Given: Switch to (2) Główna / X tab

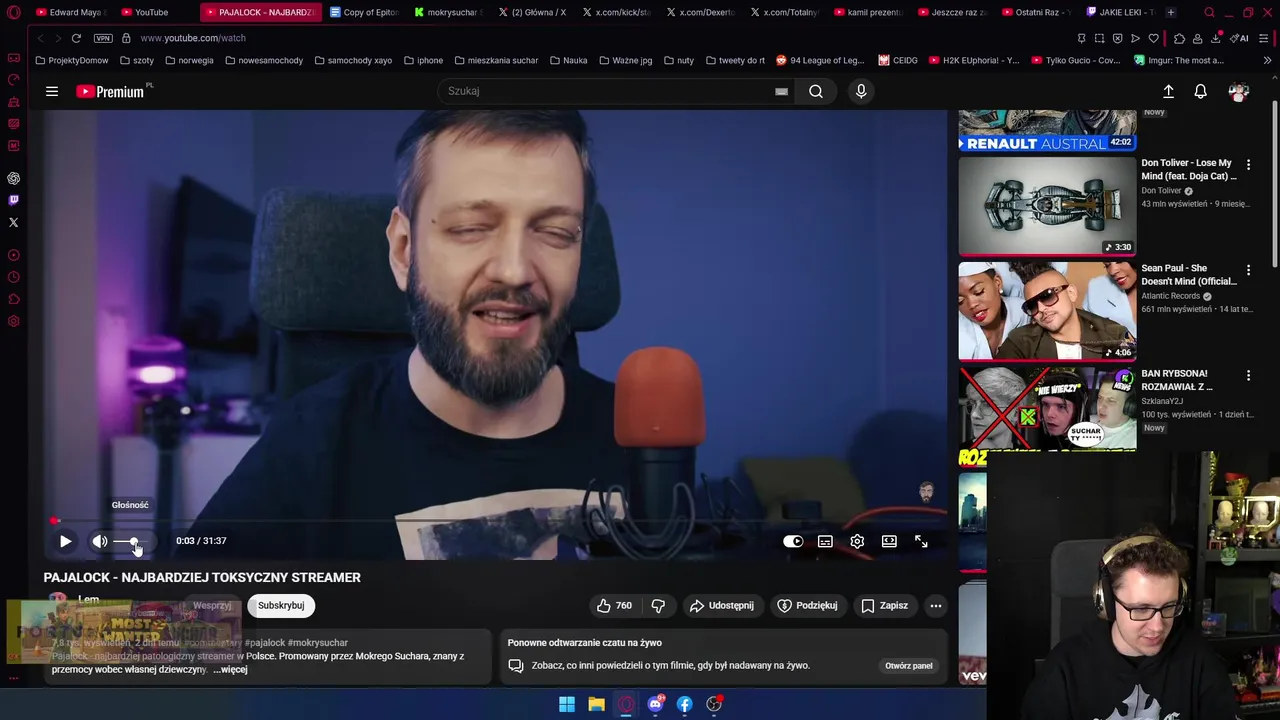Looking at the screenshot, I should coord(532,12).
